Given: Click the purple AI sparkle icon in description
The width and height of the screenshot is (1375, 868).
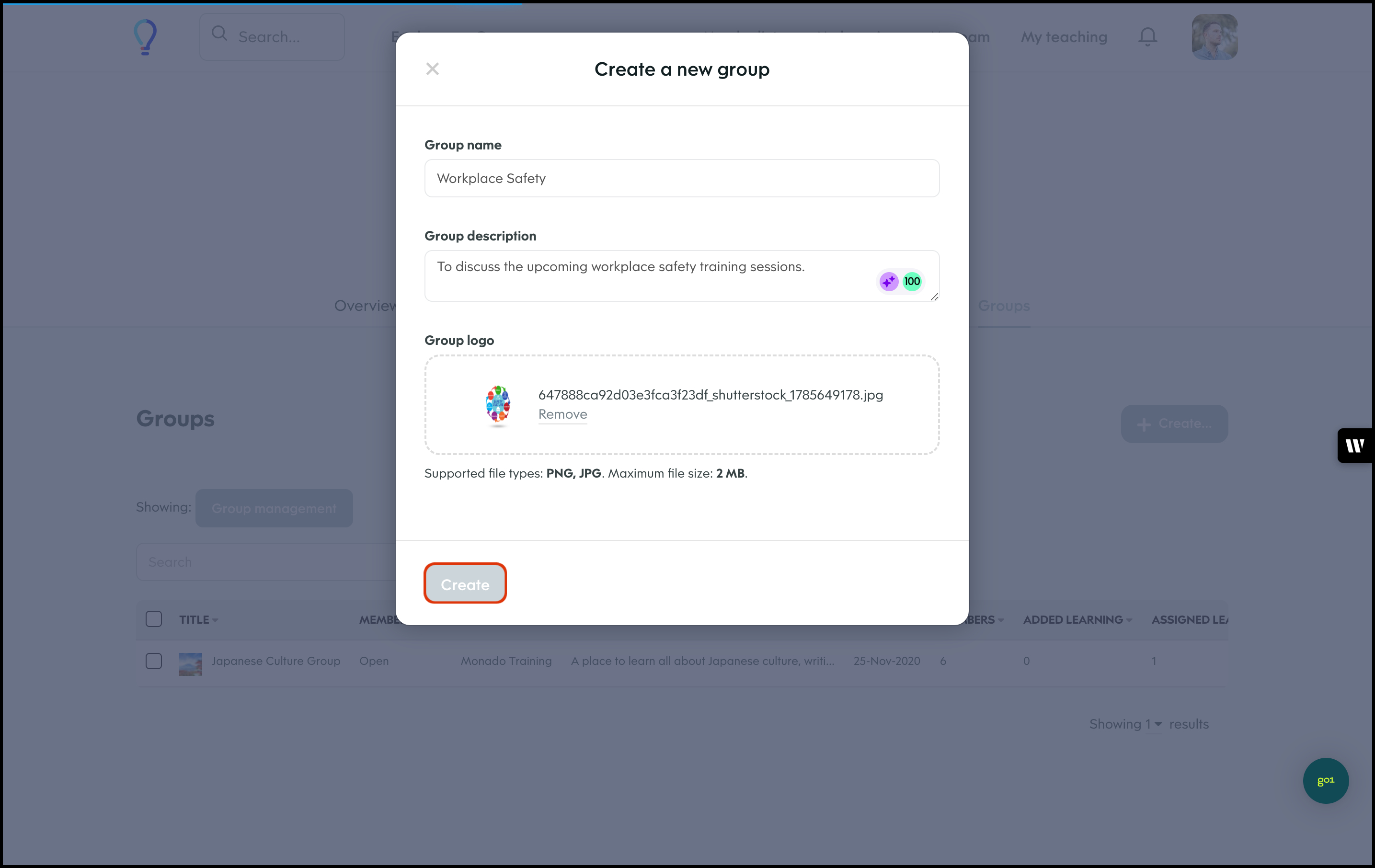Looking at the screenshot, I should [x=889, y=282].
